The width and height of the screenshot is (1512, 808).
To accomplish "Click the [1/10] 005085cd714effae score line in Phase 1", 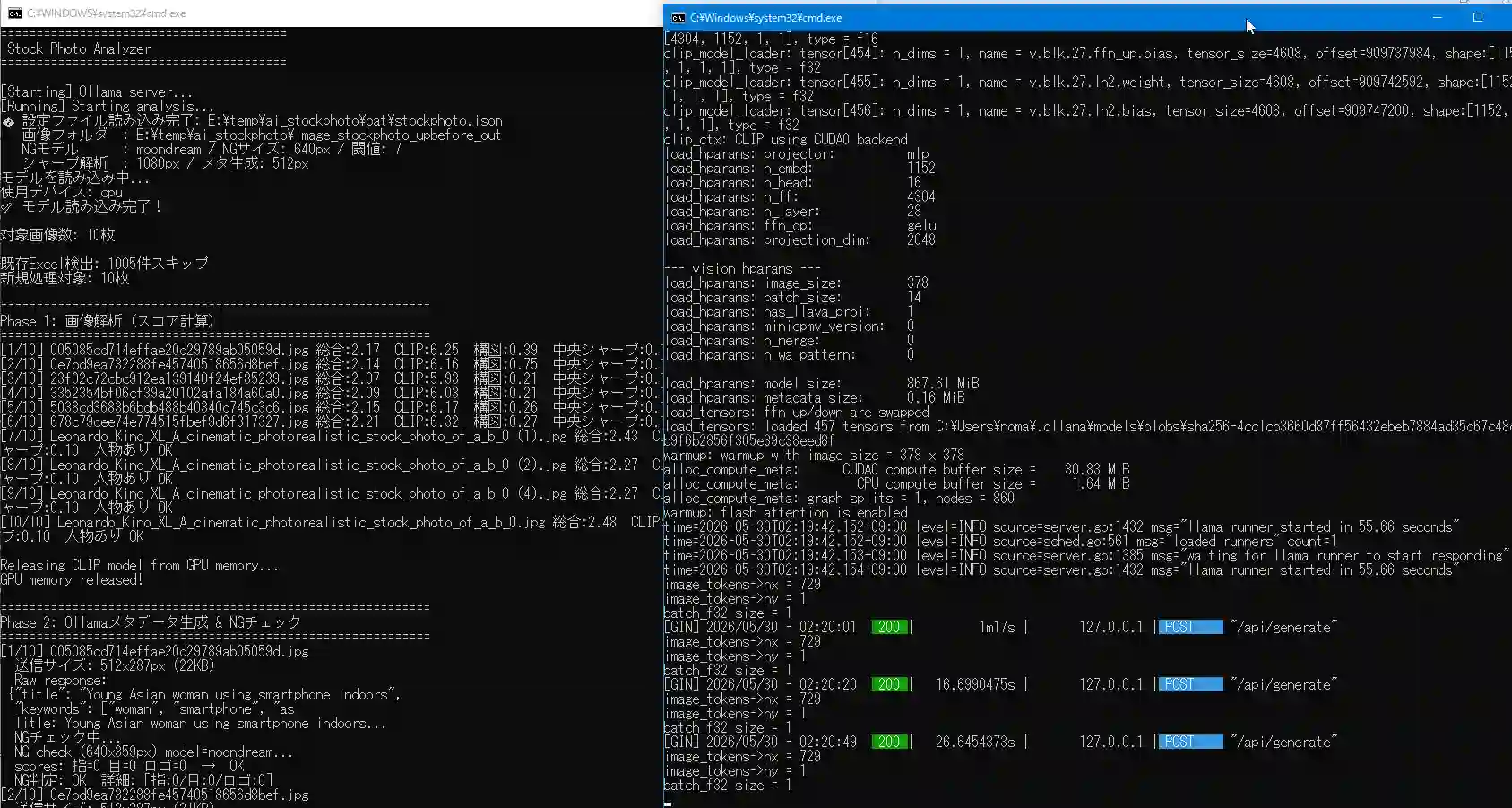I will point(330,350).
